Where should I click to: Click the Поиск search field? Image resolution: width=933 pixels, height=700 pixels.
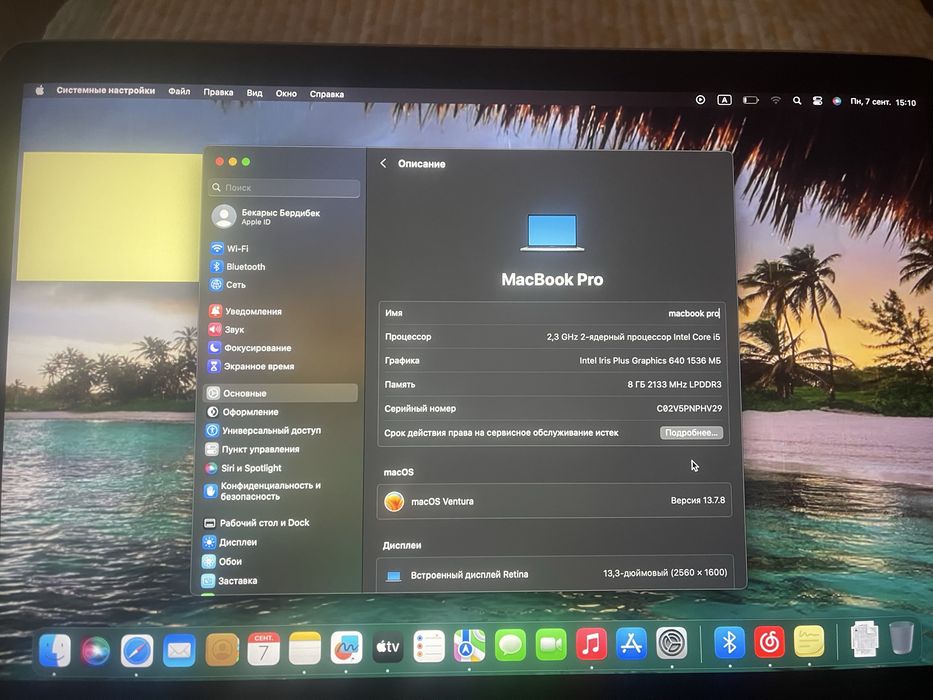pyautogui.click(x=284, y=188)
